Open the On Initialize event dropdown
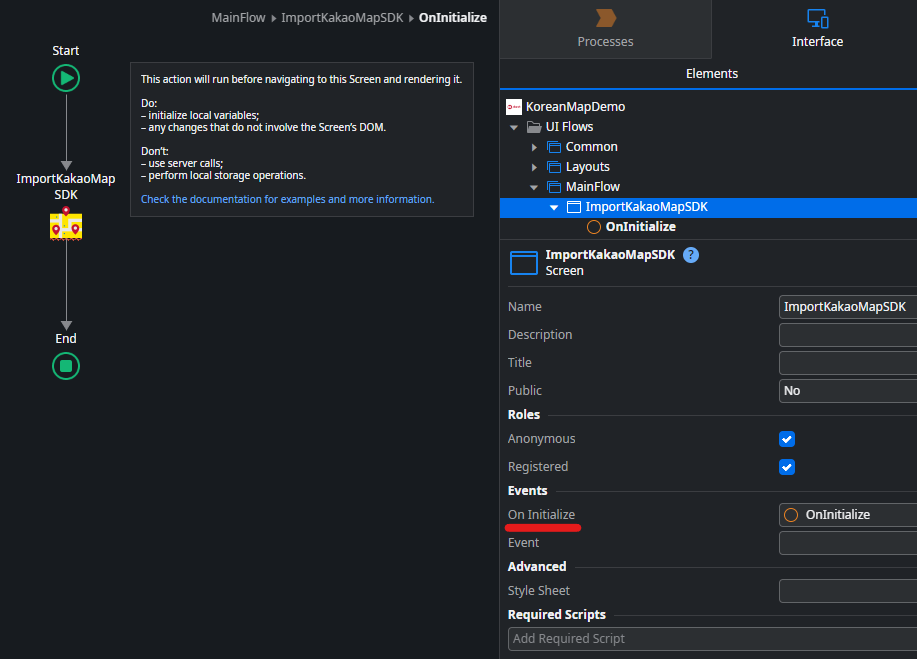The width and height of the screenshot is (917, 659). pos(848,515)
